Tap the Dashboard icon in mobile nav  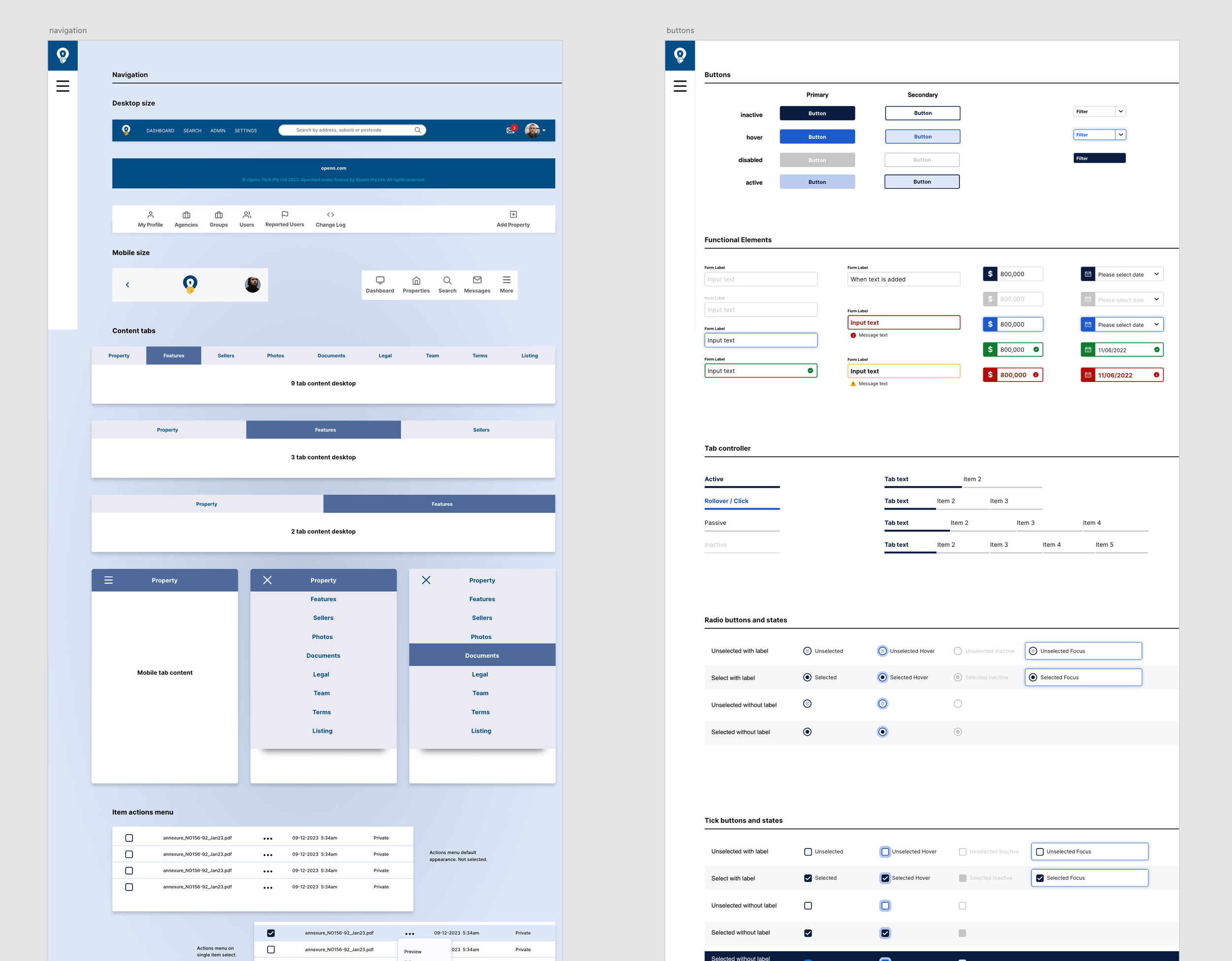coord(380,280)
